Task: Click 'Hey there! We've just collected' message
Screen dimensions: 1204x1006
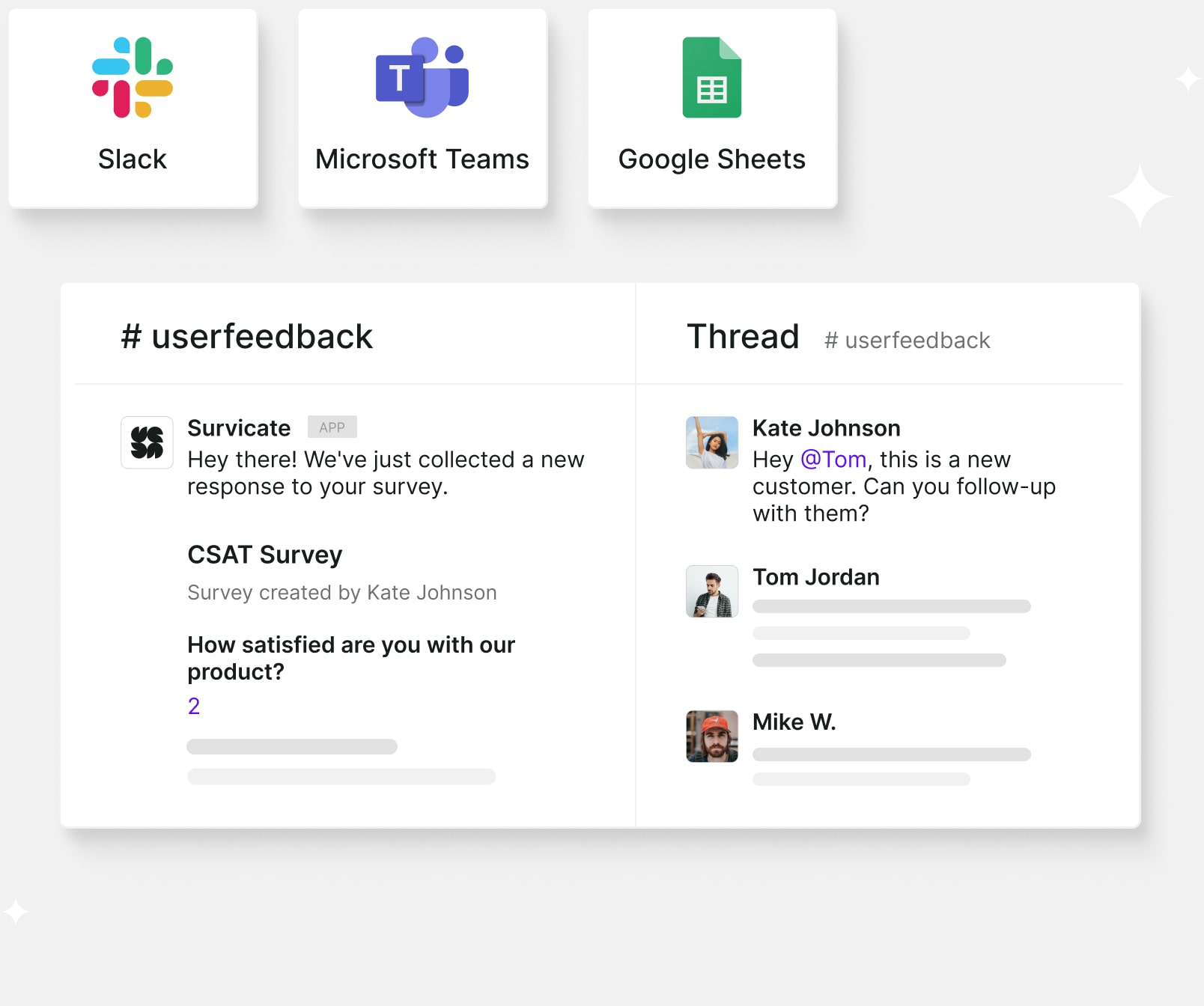Action: coord(386,473)
